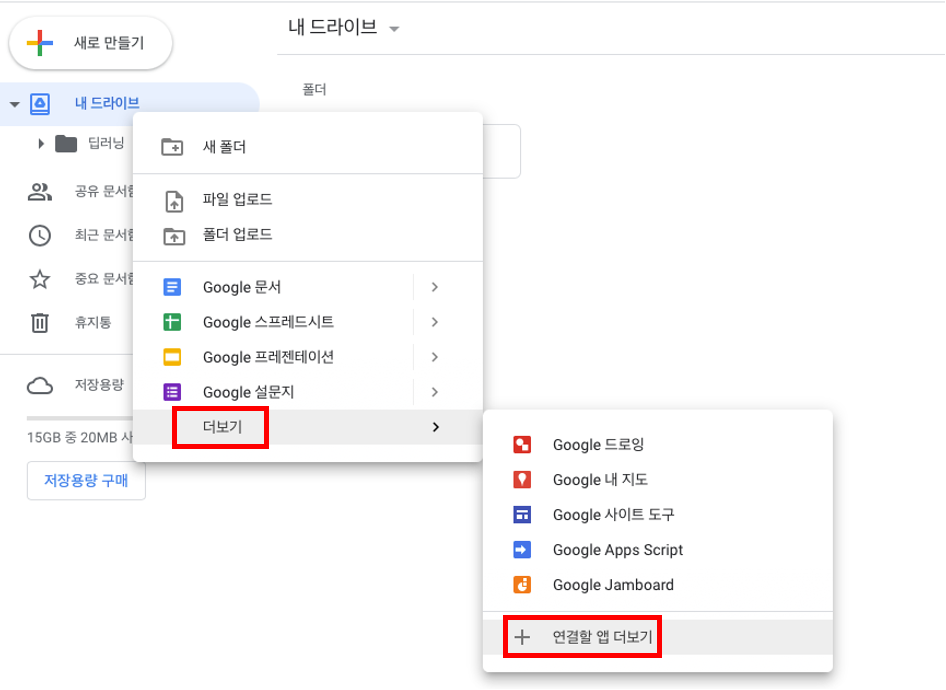946x690 pixels.
Task: Expand the Google 프레젠테이션 submenu chevron
Action: tap(434, 357)
